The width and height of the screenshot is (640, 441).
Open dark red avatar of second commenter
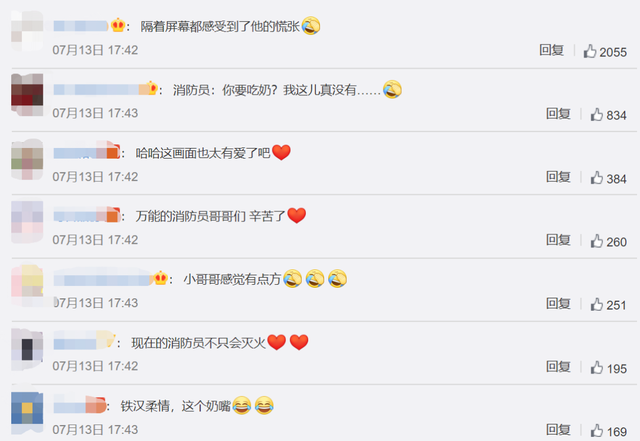pyautogui.click(x=27, y=95)
